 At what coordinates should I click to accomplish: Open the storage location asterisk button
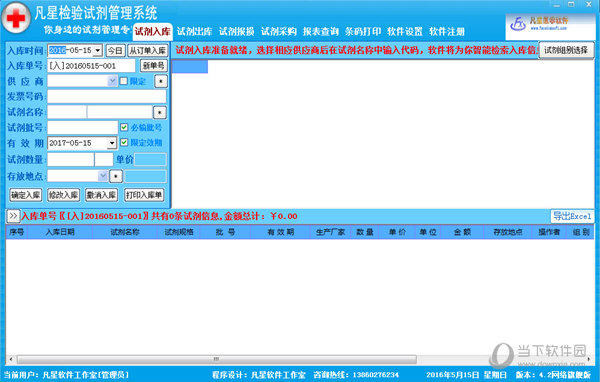tap(116, 176)
